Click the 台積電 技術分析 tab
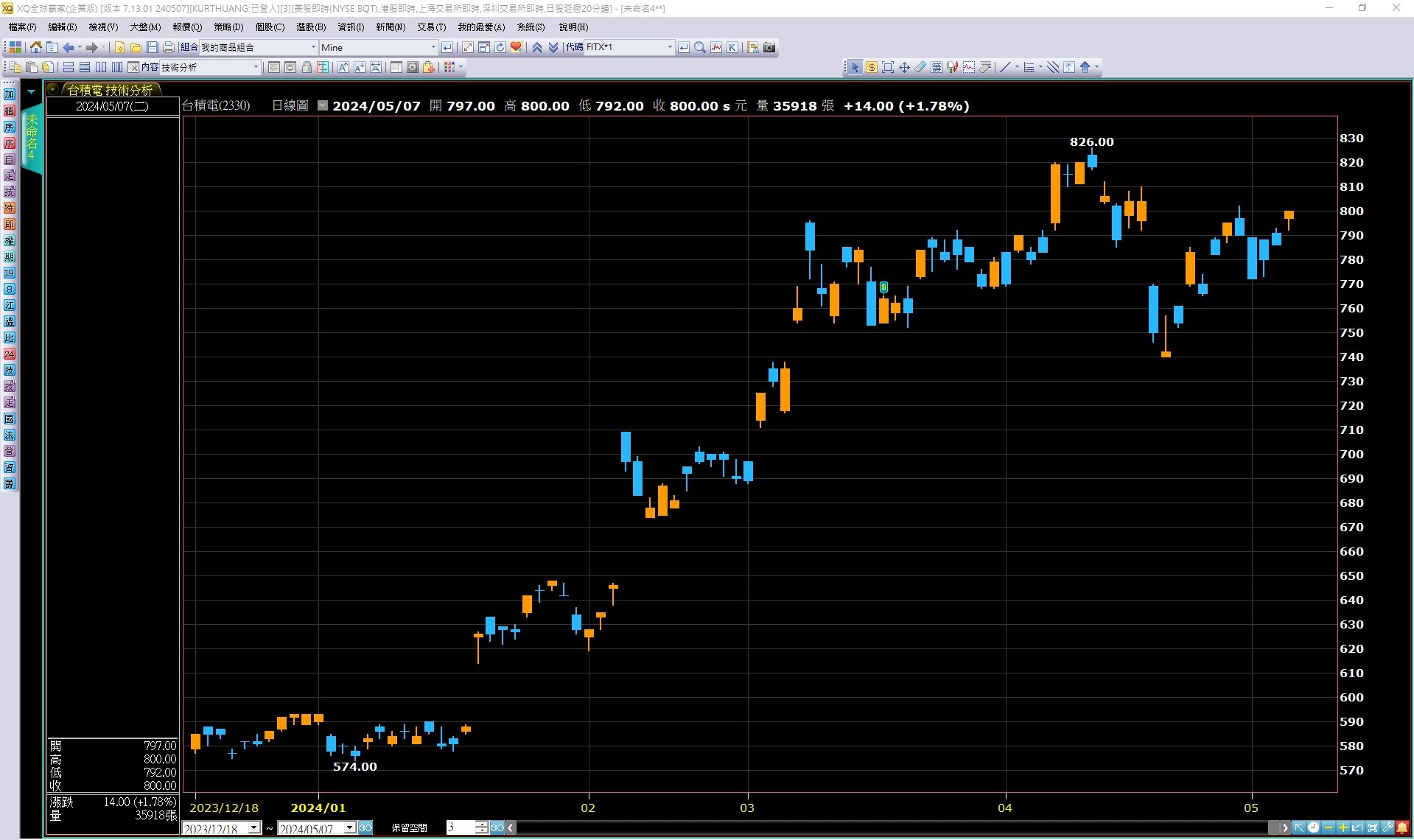This screenshot has height=840, width=1414. point(110,90)
